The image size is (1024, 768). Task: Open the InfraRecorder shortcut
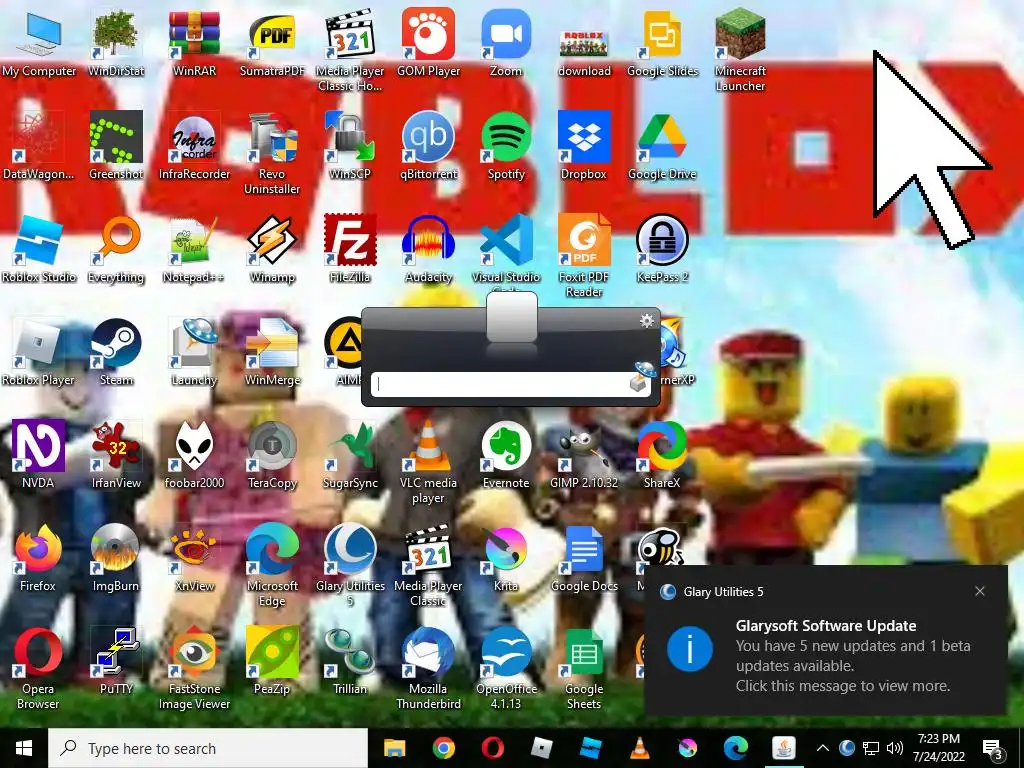pos(194,146)
